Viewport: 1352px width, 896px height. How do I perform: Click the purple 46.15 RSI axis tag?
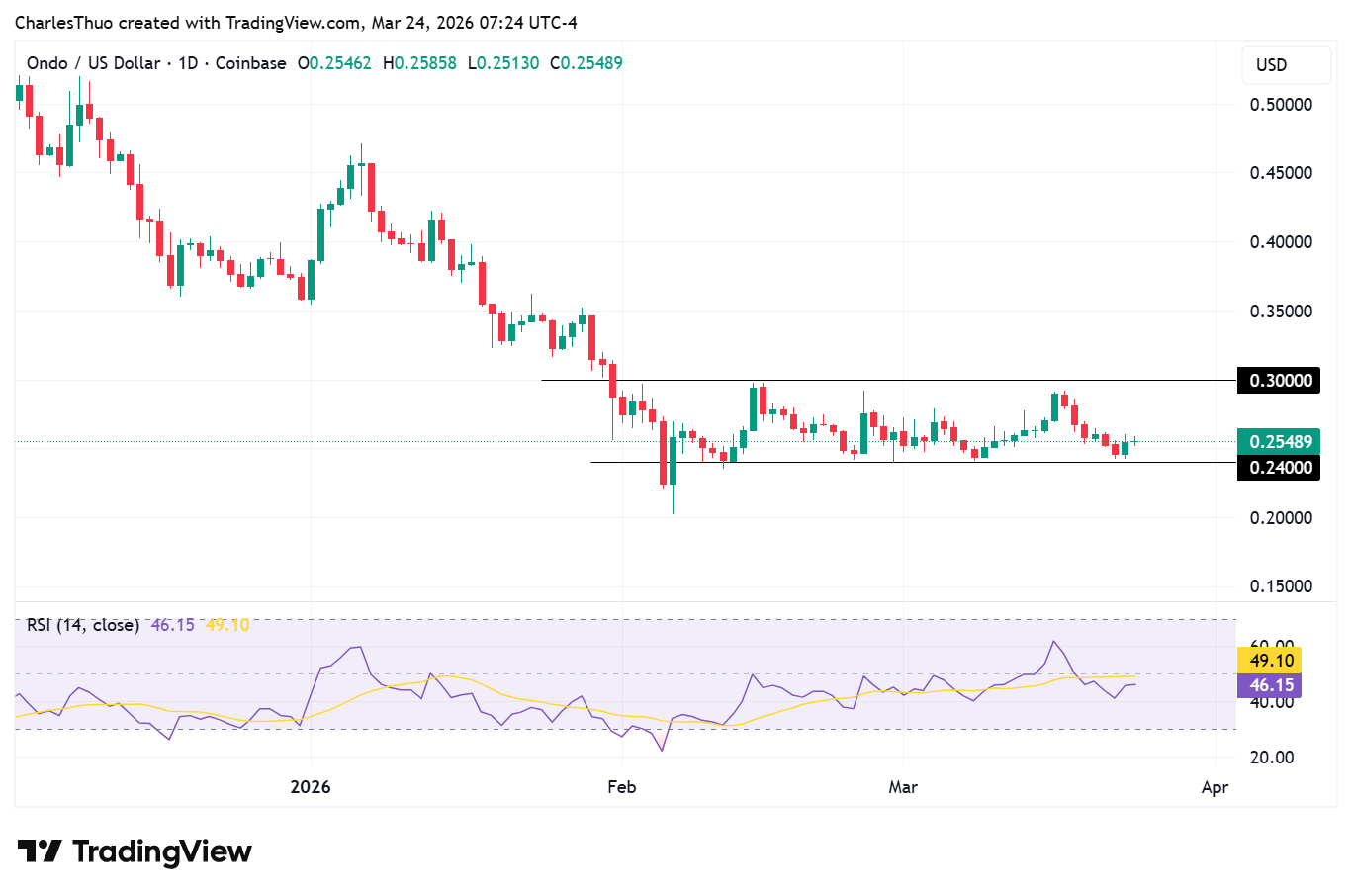pos(1270,685)
